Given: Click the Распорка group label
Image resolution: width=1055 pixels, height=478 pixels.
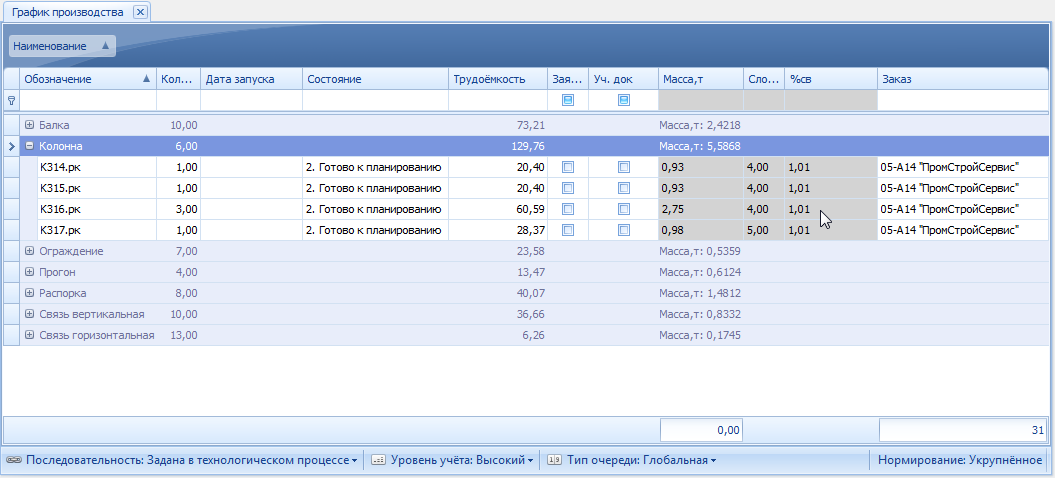Looking at the screenshot, I should (62, 293).
